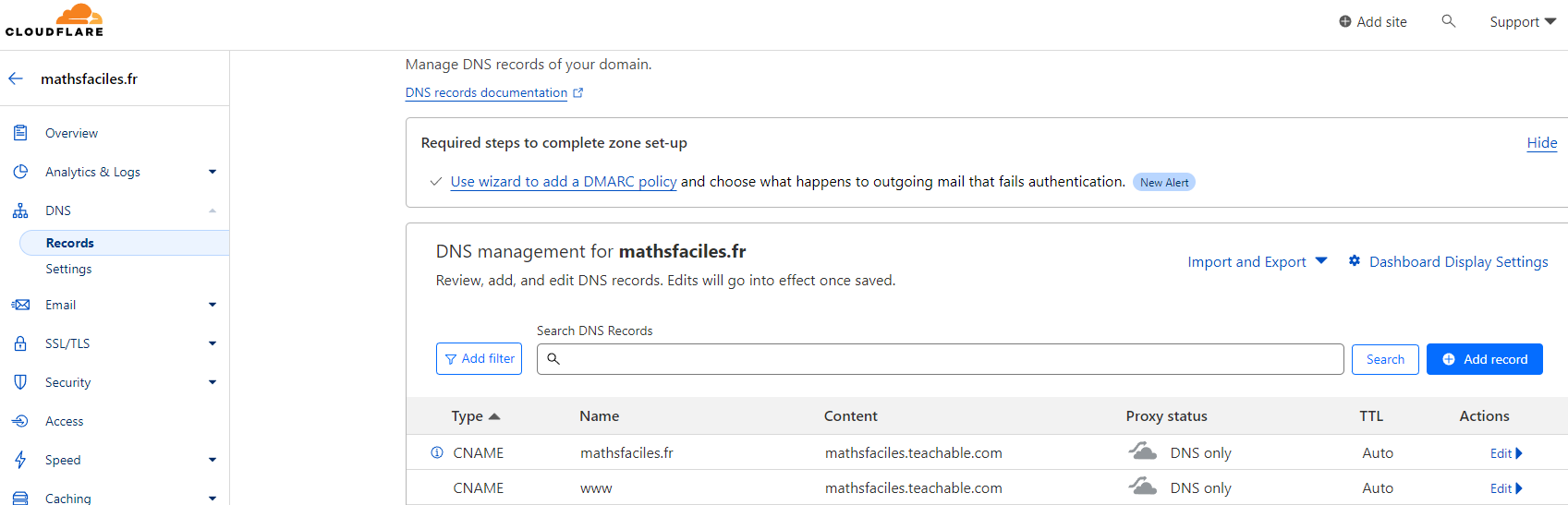1568x505 pixels.
Task: Click the Overview clipboard icon
Action: 20,133
